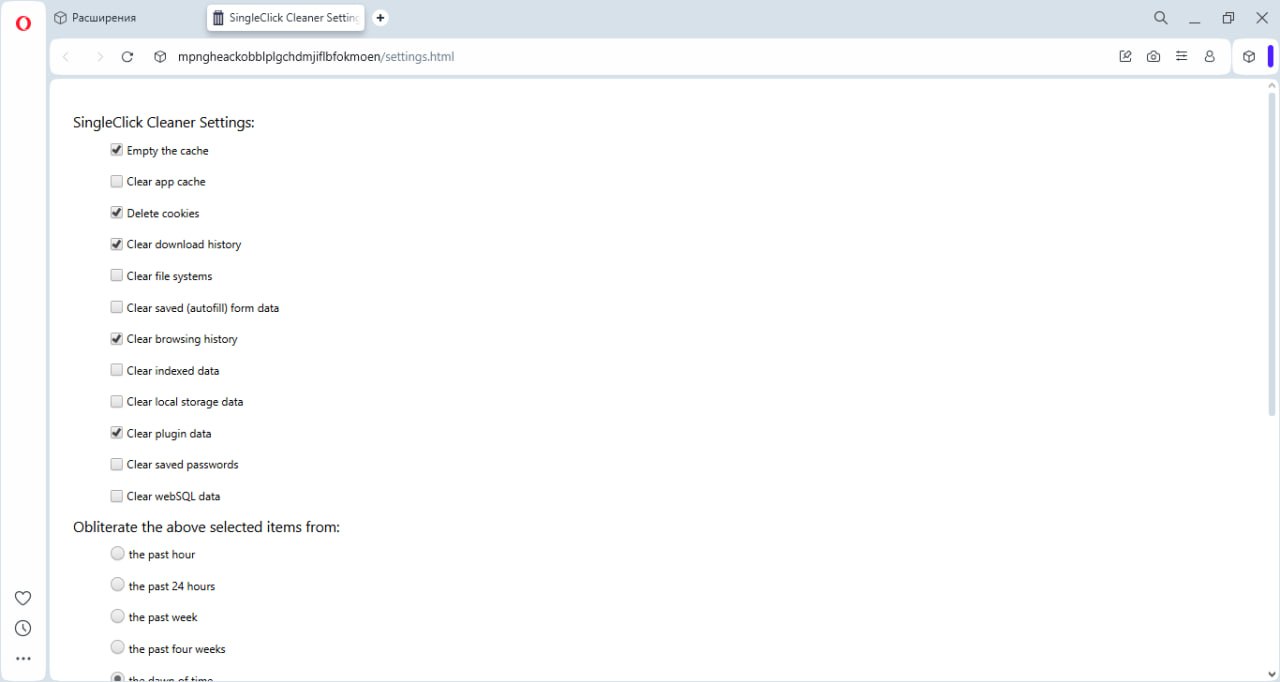
Task: Switch to the SingleClick Cleaner Settings tab
Action: tap(285, 18)
